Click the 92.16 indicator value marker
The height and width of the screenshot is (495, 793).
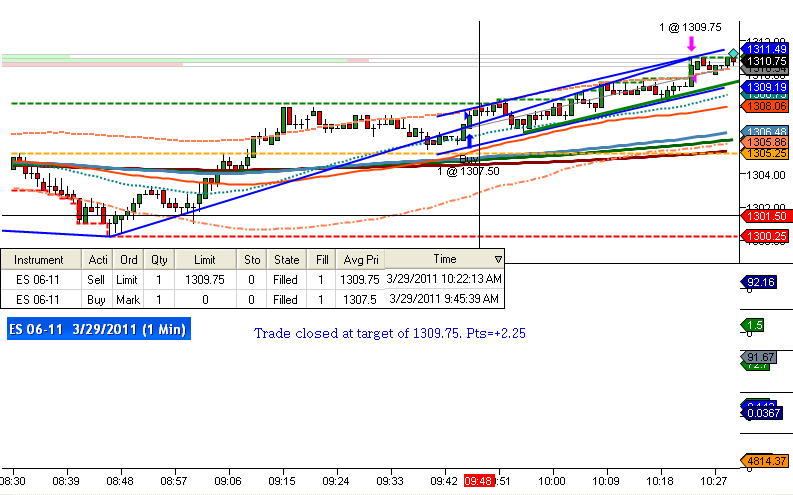pyautogui.click(x=759, y=282)
